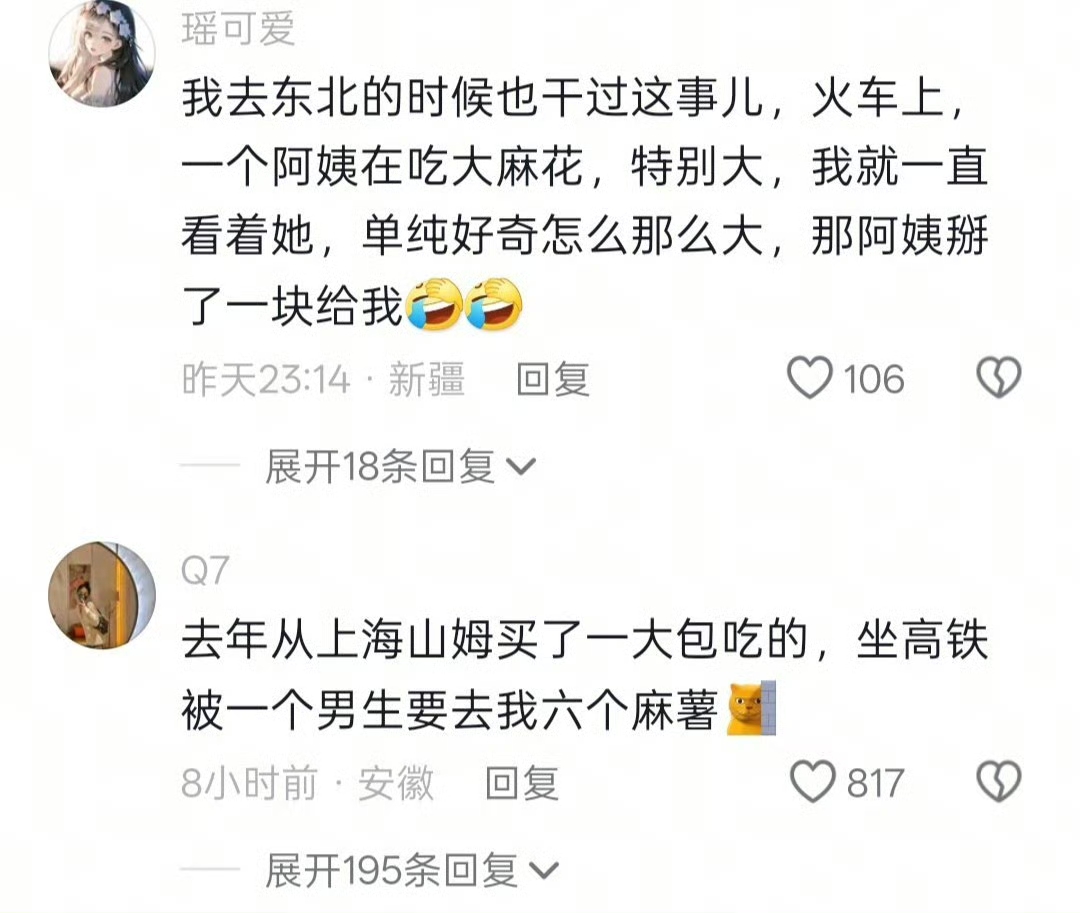The image size is (1080, 913).
Task: Open Q7's profile avatar picture
Action: (x=102, y=595)
